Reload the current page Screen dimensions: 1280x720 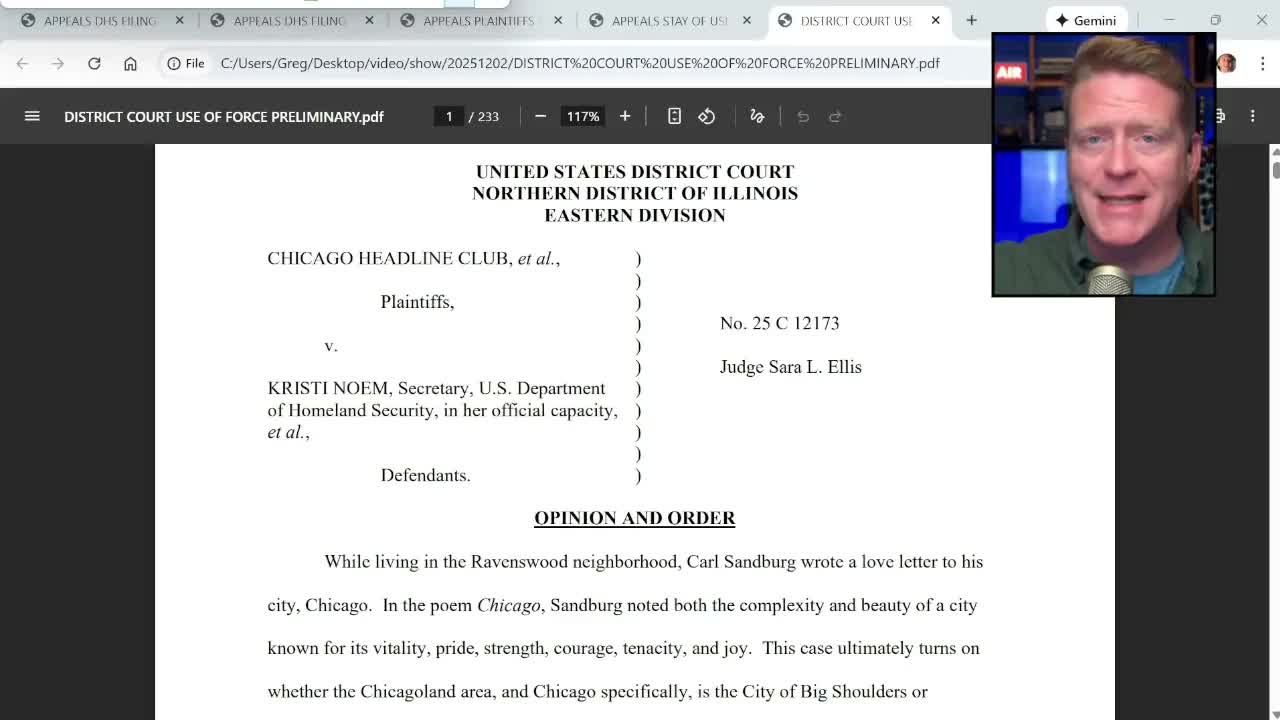[94, 63]
